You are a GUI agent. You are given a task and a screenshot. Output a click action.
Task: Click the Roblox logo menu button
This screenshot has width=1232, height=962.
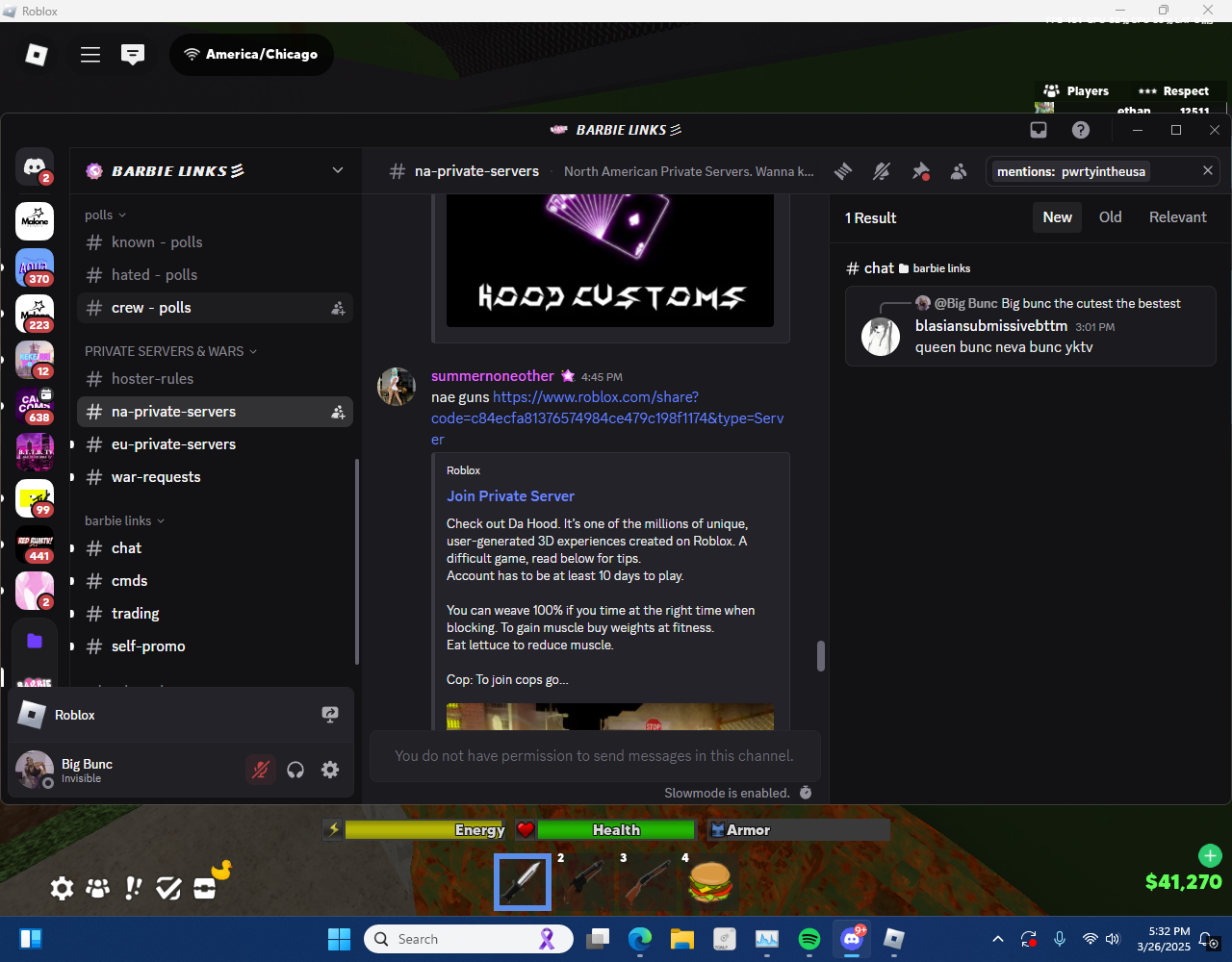point(37,55)
